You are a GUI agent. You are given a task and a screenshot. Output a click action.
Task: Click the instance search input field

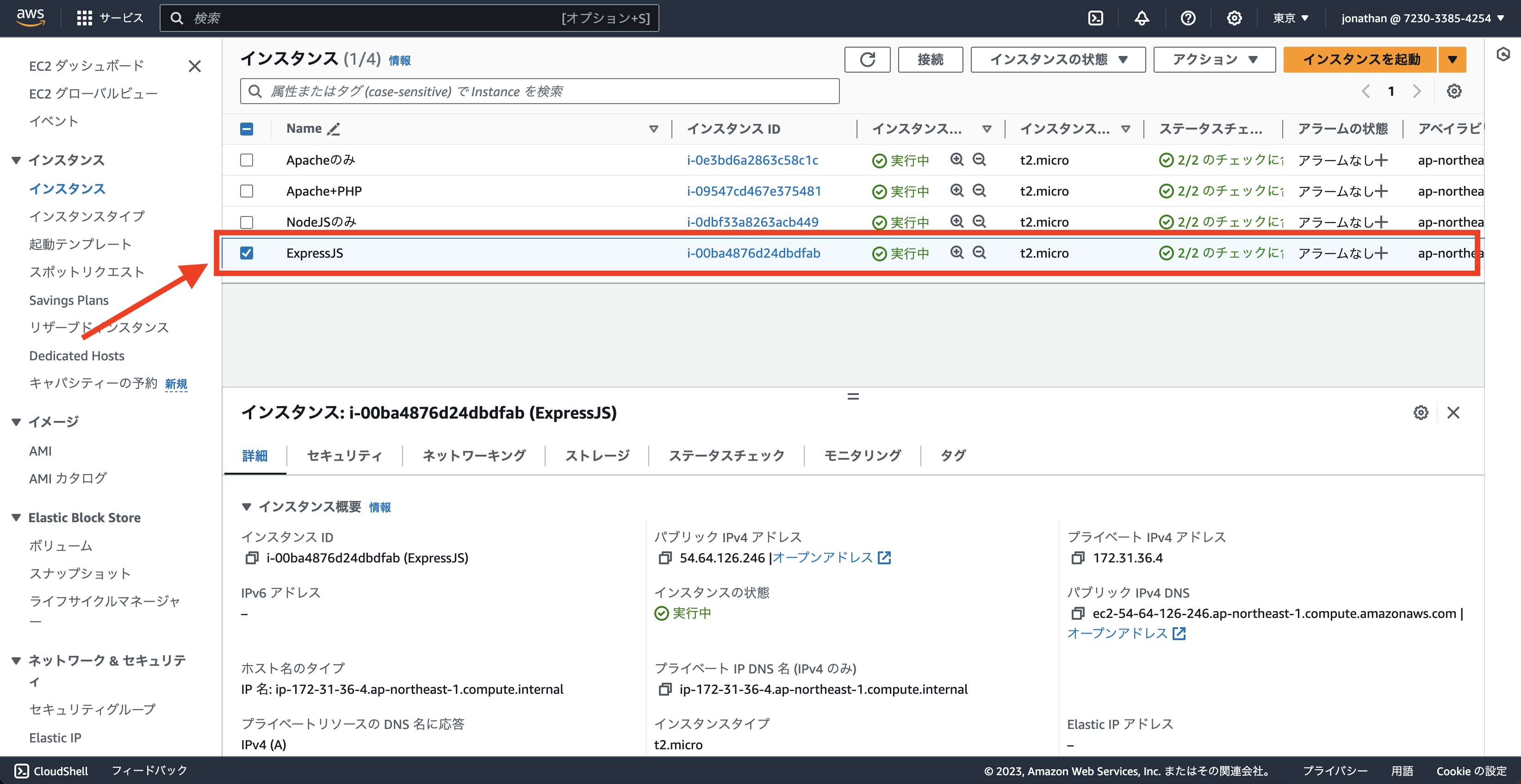(539, 91)
